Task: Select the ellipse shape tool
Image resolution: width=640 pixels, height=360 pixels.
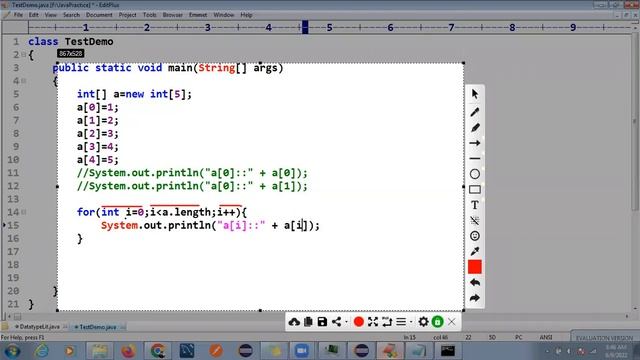Action: pos(475,174)
